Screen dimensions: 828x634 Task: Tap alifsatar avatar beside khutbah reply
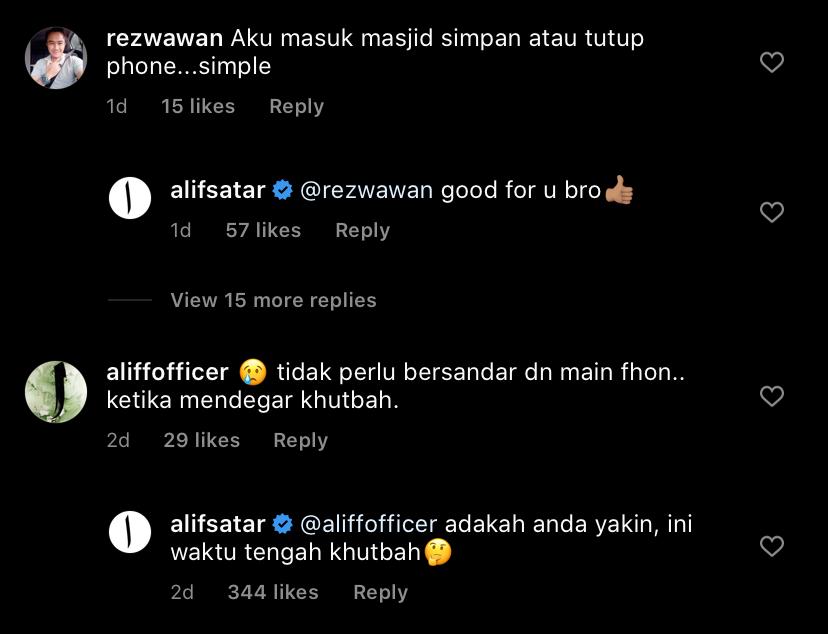click(x=130, y=532)
